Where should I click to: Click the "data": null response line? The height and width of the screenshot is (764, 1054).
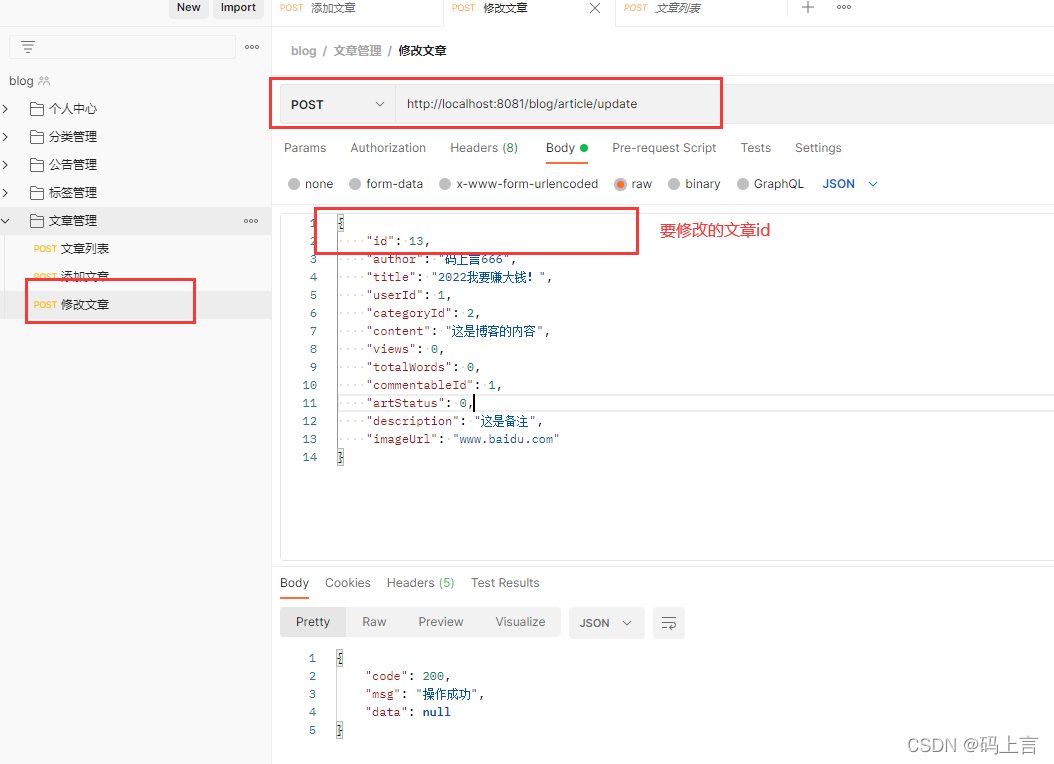tap(408, 712)
